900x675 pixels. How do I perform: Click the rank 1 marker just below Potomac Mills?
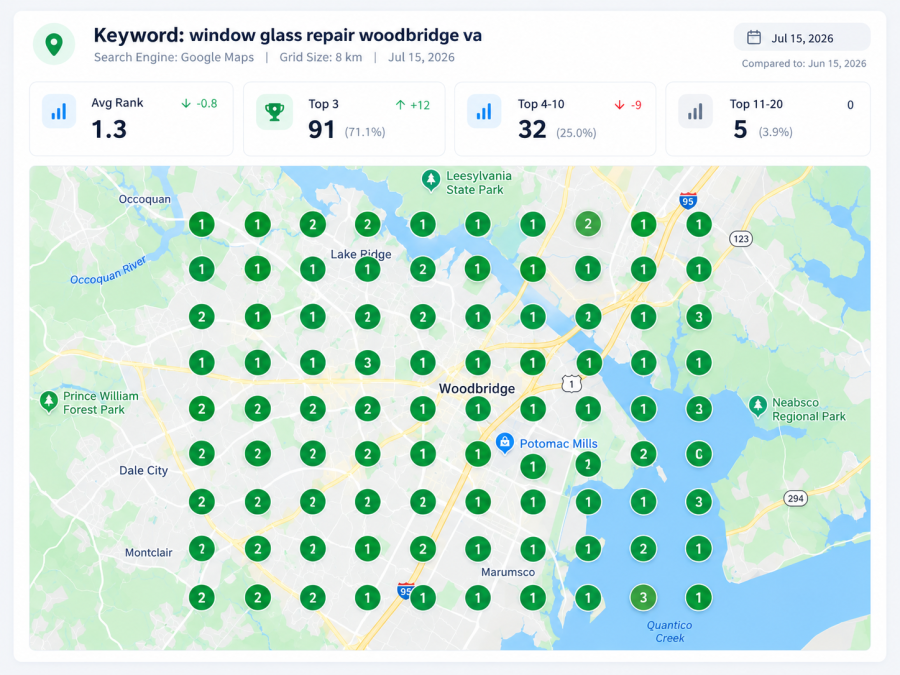point(533,467)
